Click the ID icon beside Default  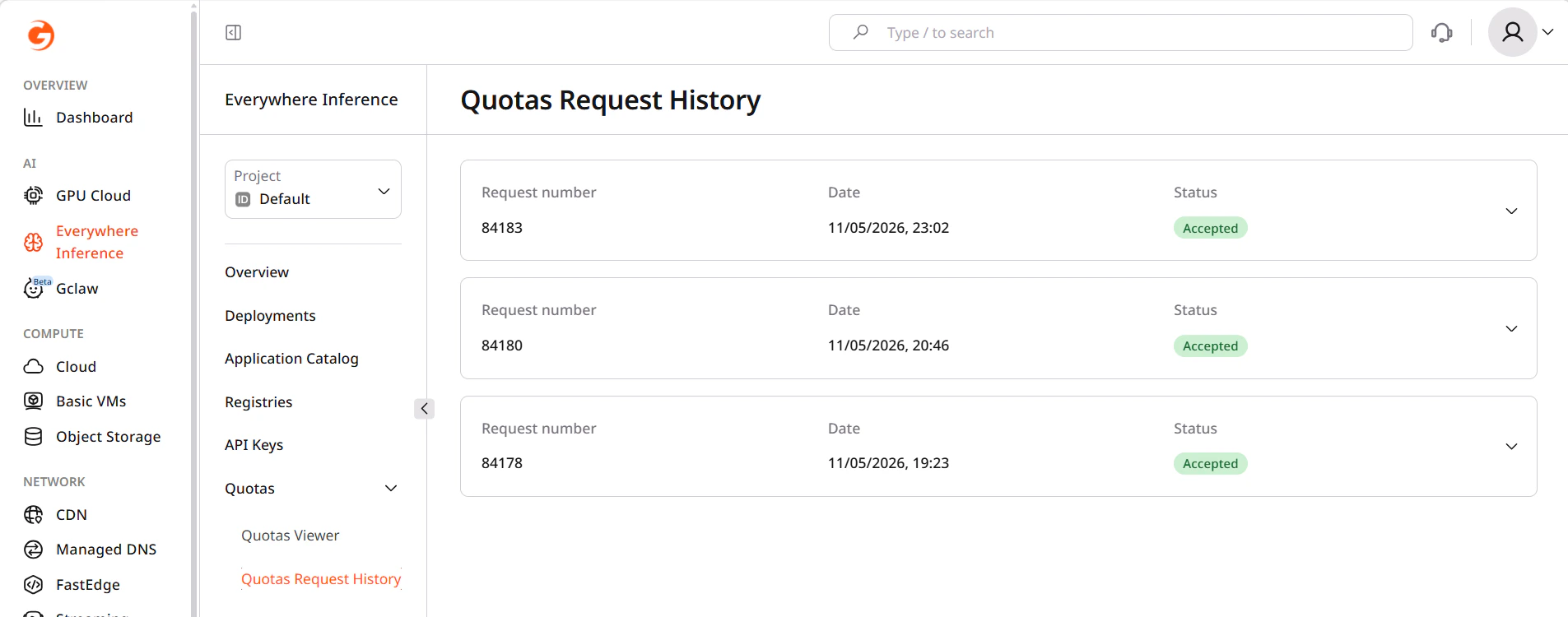click(243, 199)
